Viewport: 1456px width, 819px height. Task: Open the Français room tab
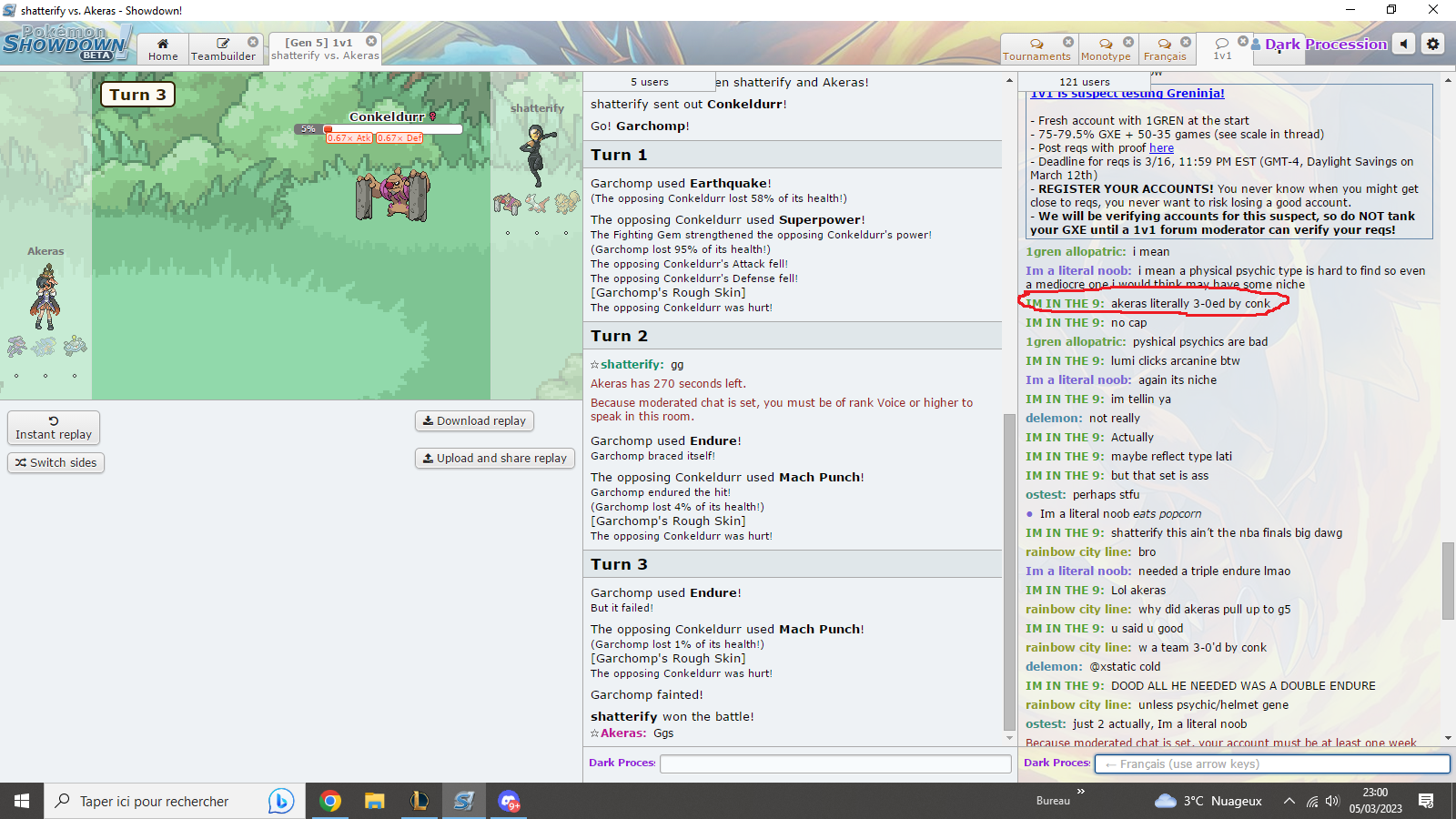1165,49
